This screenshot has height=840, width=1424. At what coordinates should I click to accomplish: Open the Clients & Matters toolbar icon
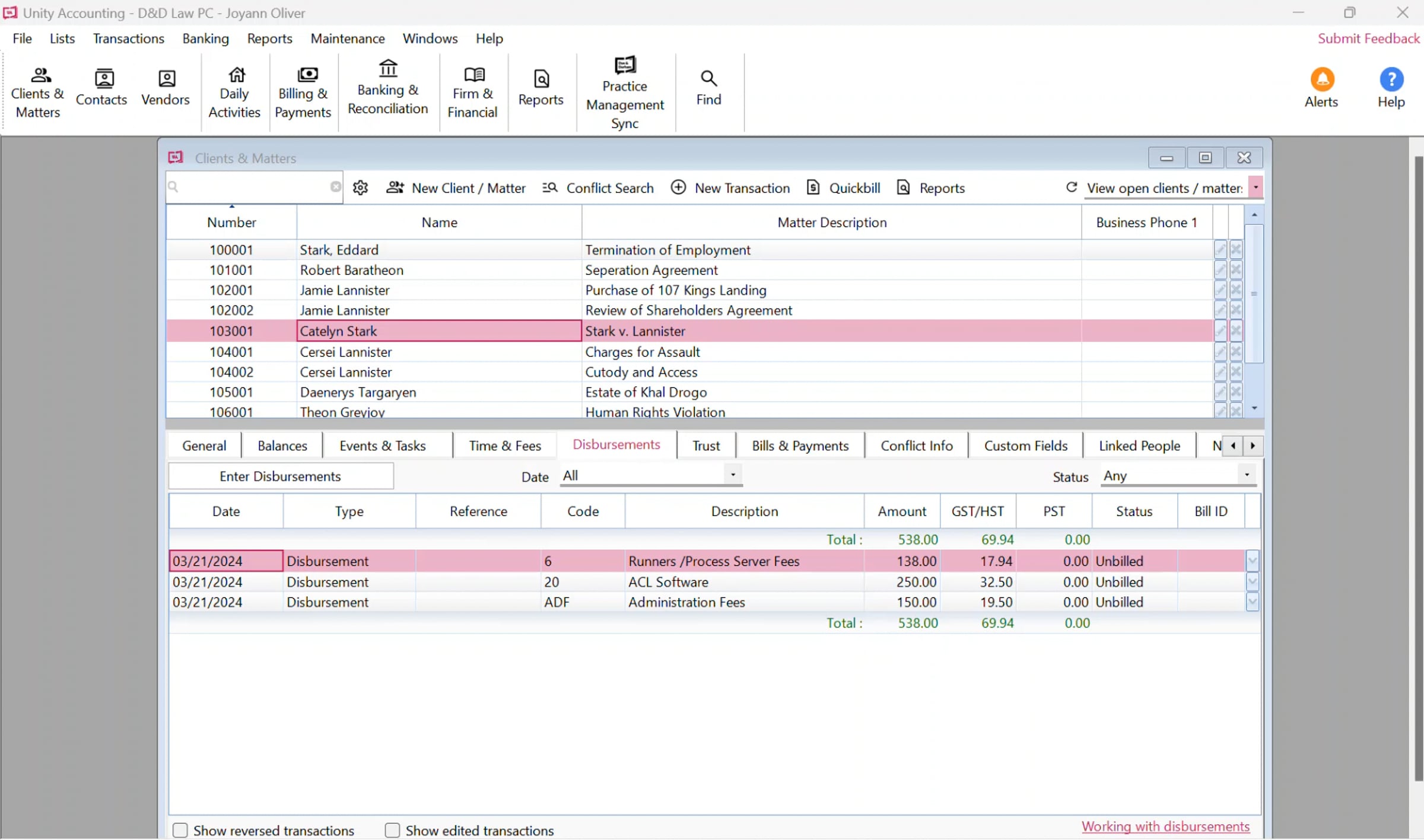[37, 93]
